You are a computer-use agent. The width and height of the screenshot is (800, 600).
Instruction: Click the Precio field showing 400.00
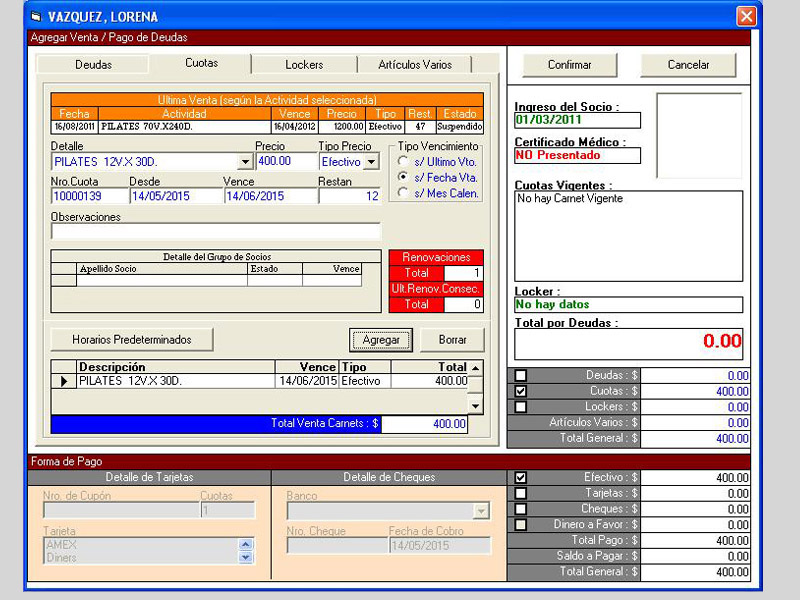click(286, 161)
